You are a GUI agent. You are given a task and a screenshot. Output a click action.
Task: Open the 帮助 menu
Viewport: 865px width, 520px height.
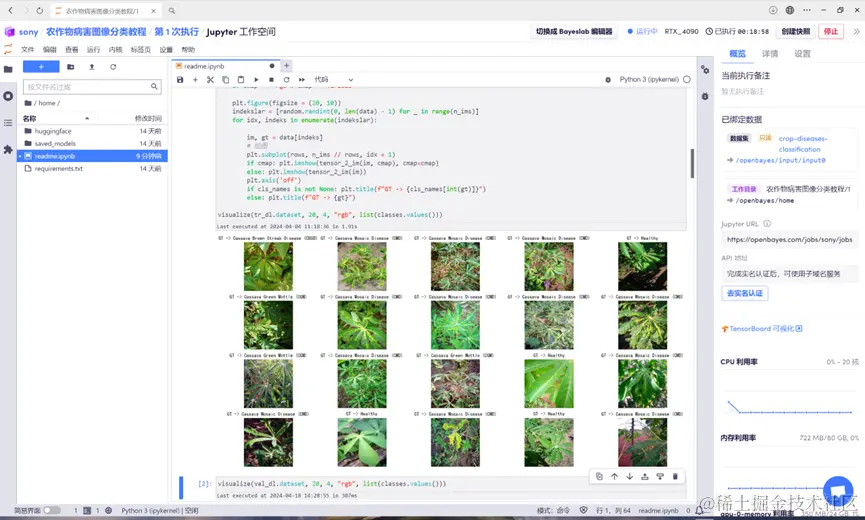(x=188, y=50)
